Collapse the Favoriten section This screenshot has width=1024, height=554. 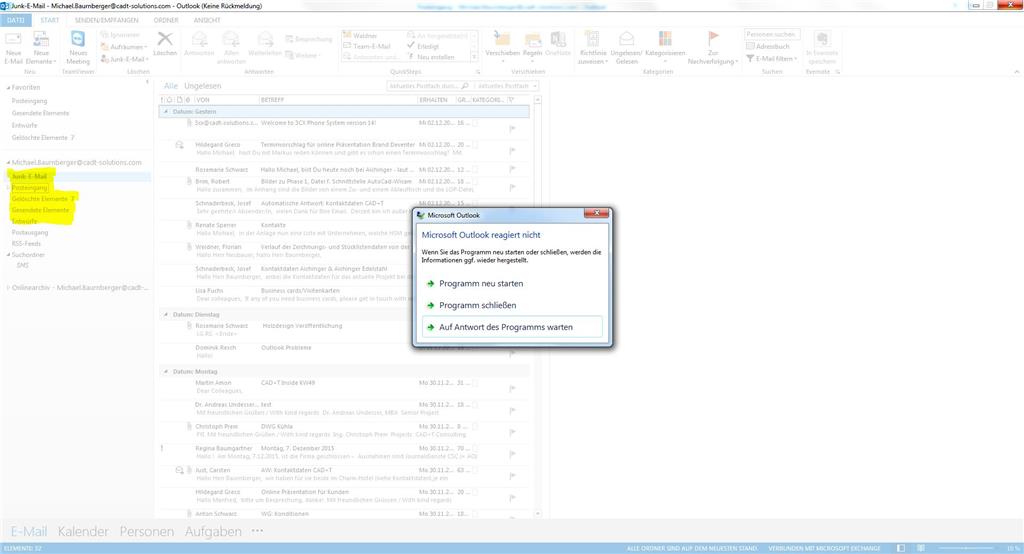coord(8,88)
